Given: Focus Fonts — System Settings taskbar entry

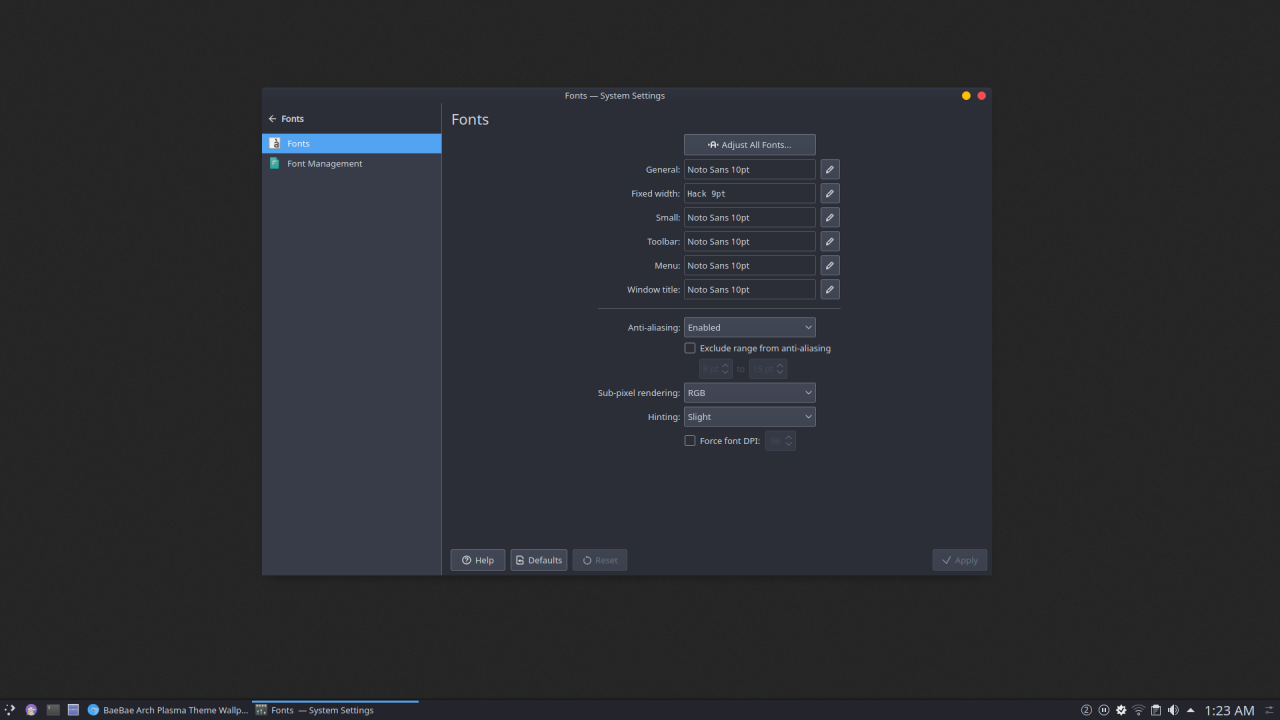Looking at the screenshot, I should [x=335, y=710].
